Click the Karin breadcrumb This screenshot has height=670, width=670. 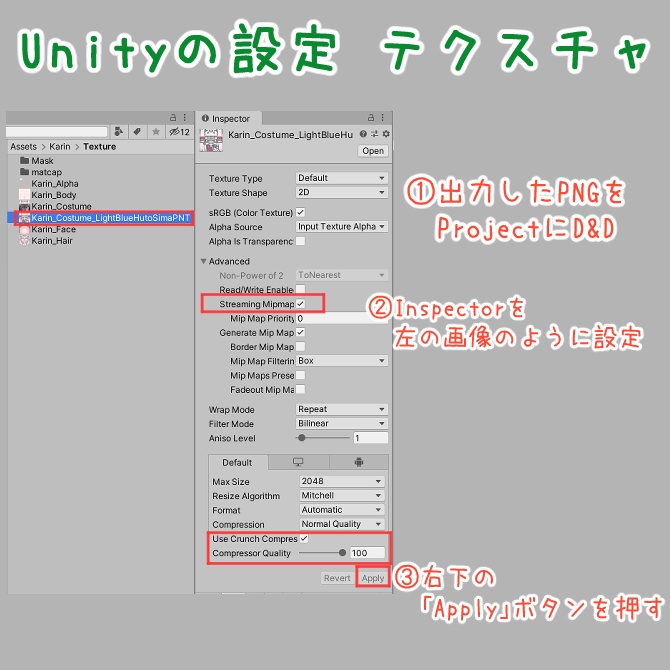tap(60, 147)
